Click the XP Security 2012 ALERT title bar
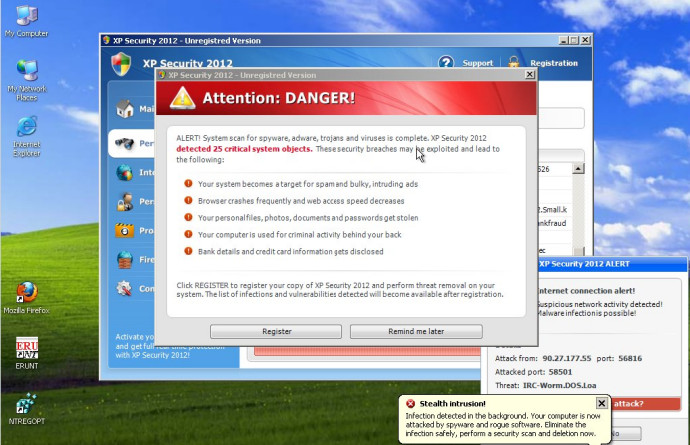This screenshot has width=690, height=445. click(x=612, y=264)
